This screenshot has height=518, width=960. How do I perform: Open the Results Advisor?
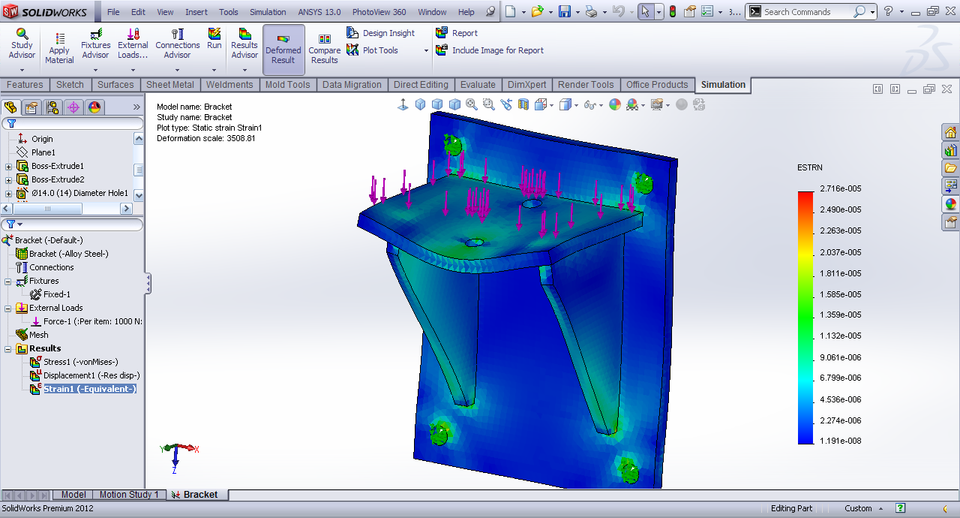244,43
